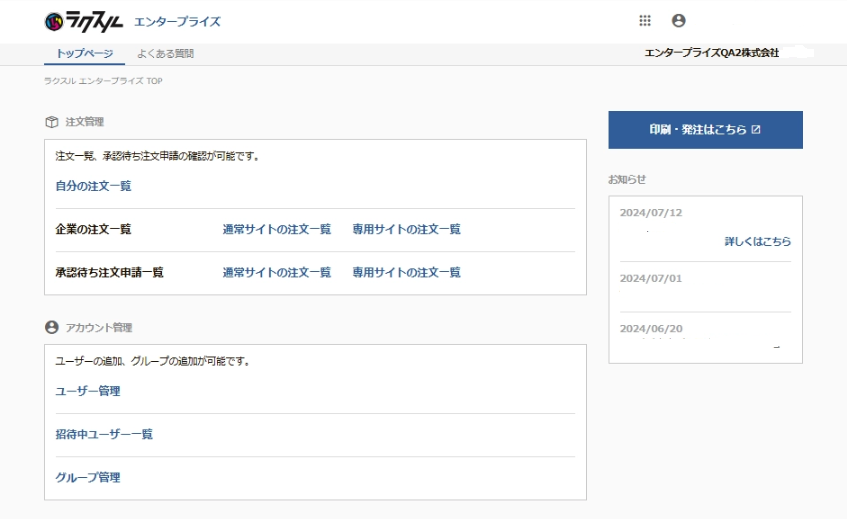Click 詳しくはこちら in the 2024/07/12 notice
Viewport: 847px width, 519px height.
coord(758,241)
